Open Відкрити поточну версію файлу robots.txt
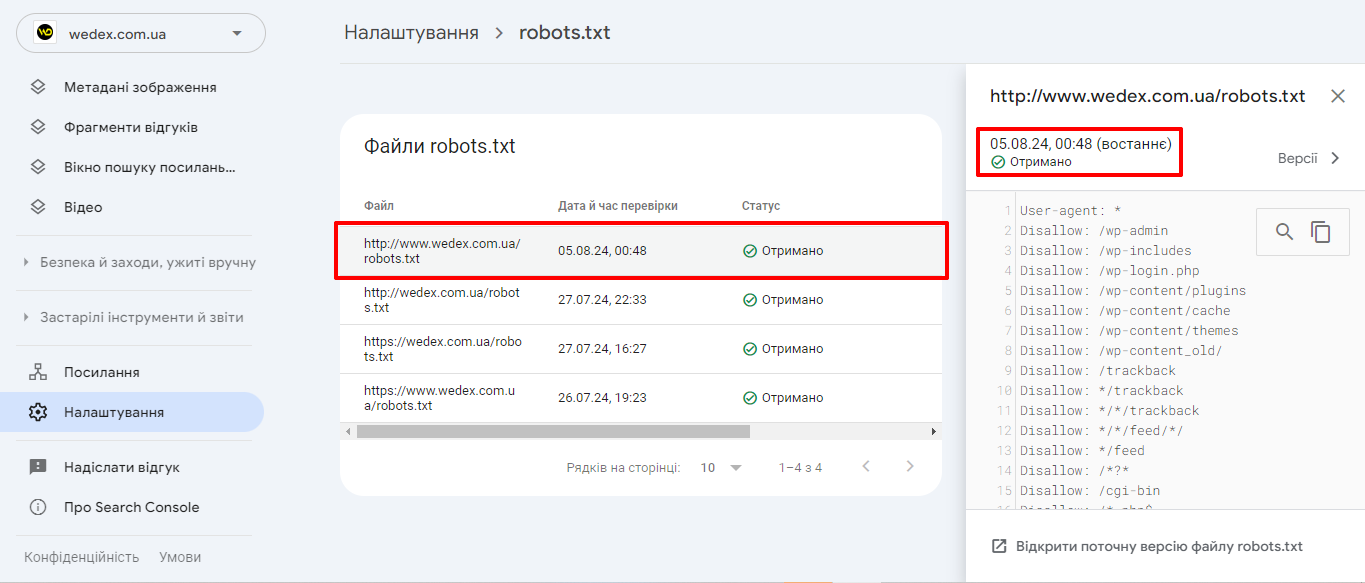The width and height of the screenshot is (1365, 583). pyautogui.click(x=1159, y=546)
